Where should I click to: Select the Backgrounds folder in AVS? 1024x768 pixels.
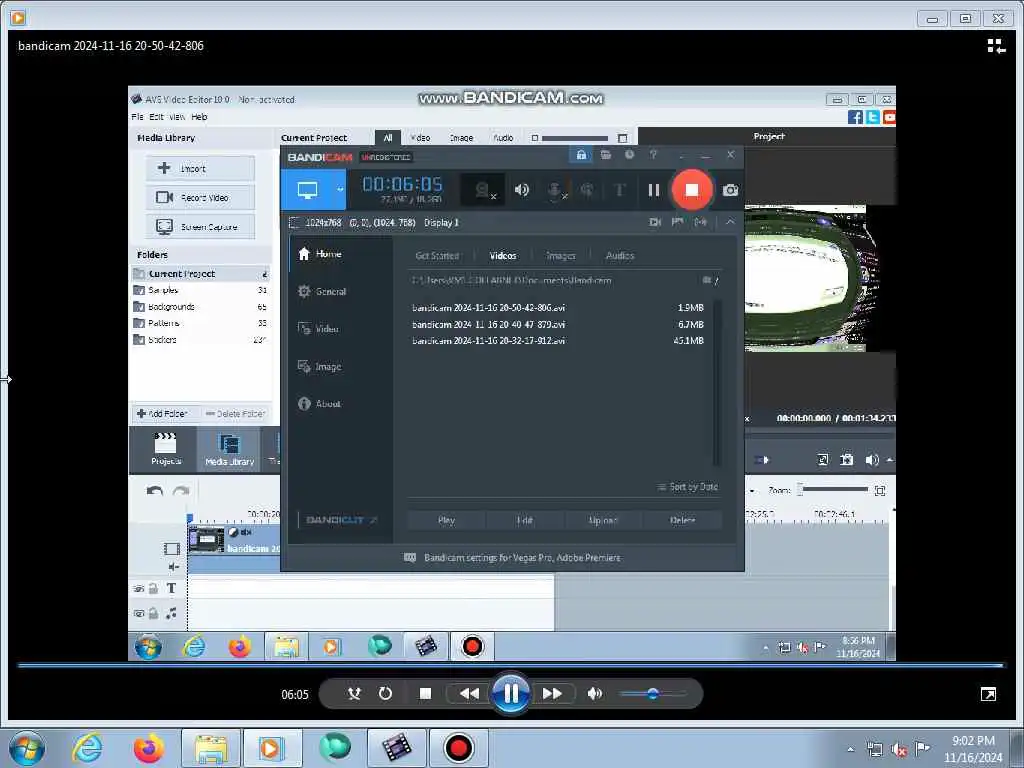click(x=200, y=307)
